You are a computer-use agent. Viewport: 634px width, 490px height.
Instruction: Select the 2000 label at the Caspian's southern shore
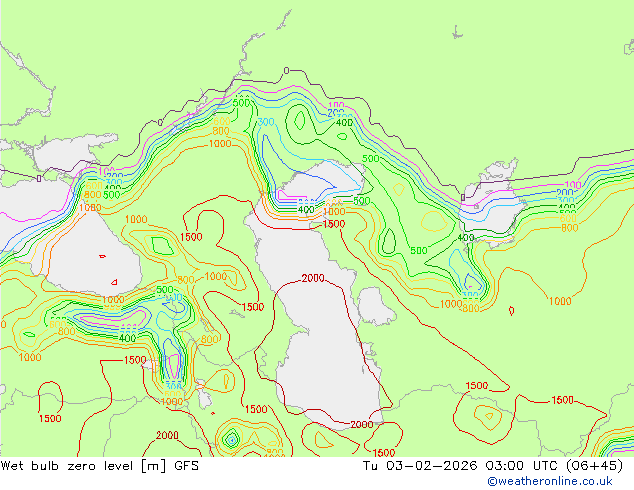(x=361, y=425)
